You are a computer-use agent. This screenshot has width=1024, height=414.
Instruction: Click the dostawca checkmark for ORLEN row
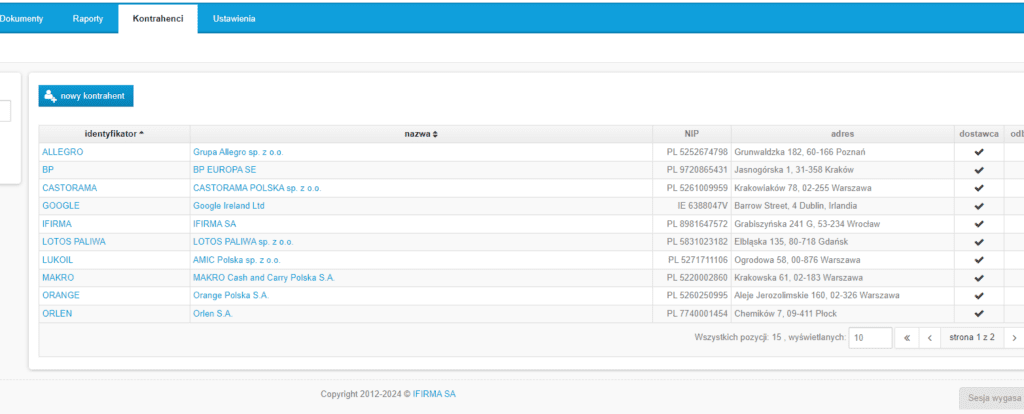pos(979,314)
